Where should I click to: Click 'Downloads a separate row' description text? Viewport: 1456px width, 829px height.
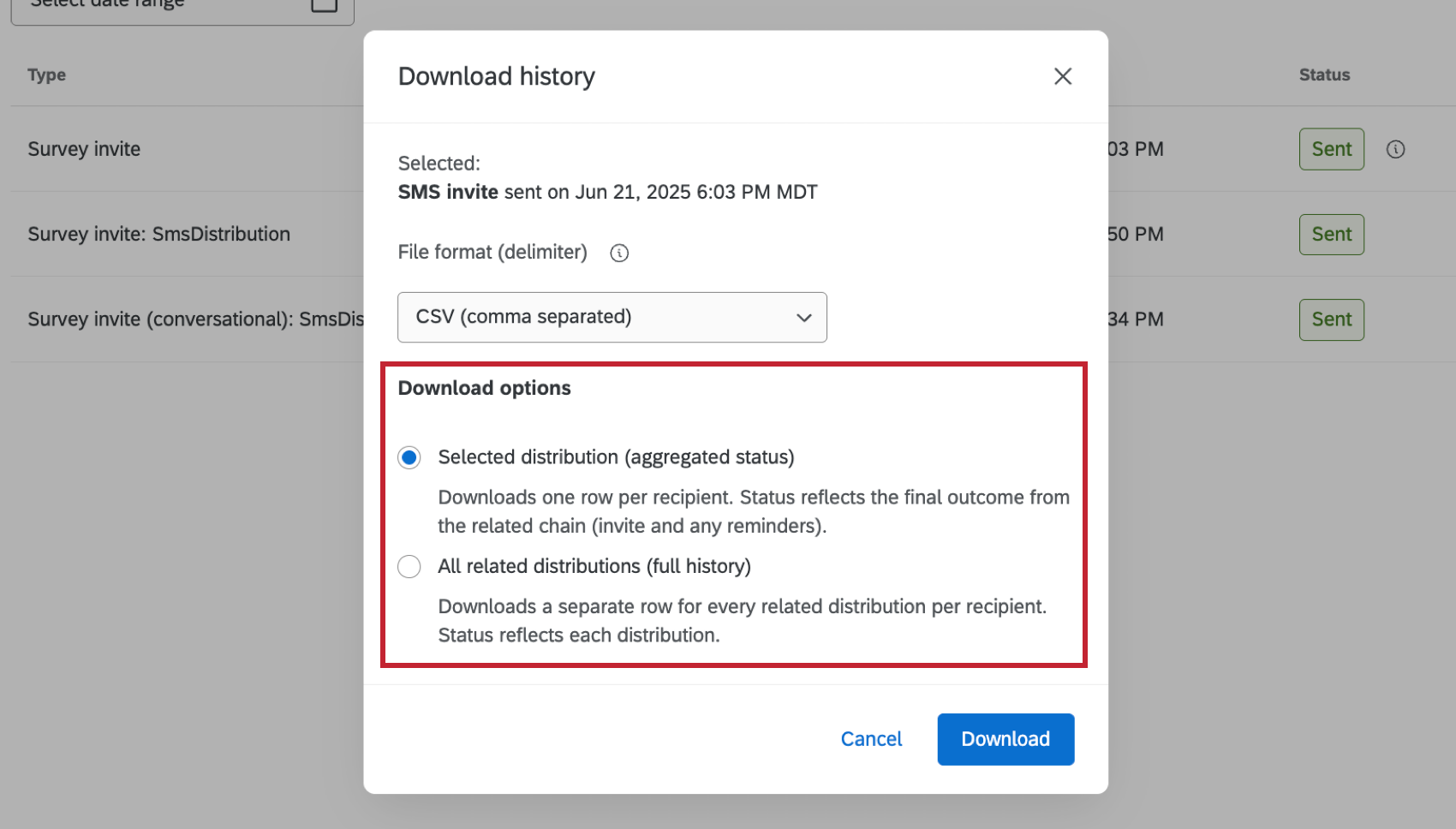click(x=742, y=621)
